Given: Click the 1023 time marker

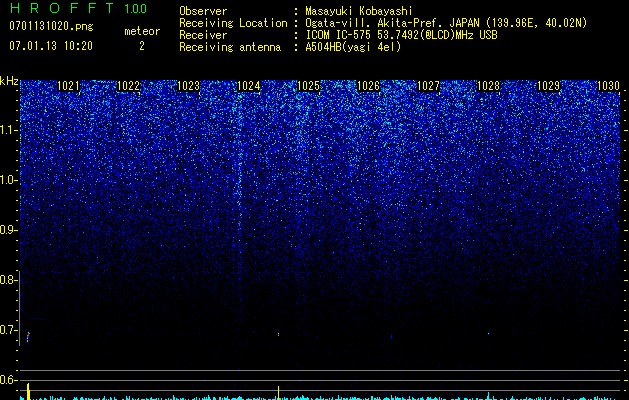Looking at the screenshot, I should pos(188,86).
